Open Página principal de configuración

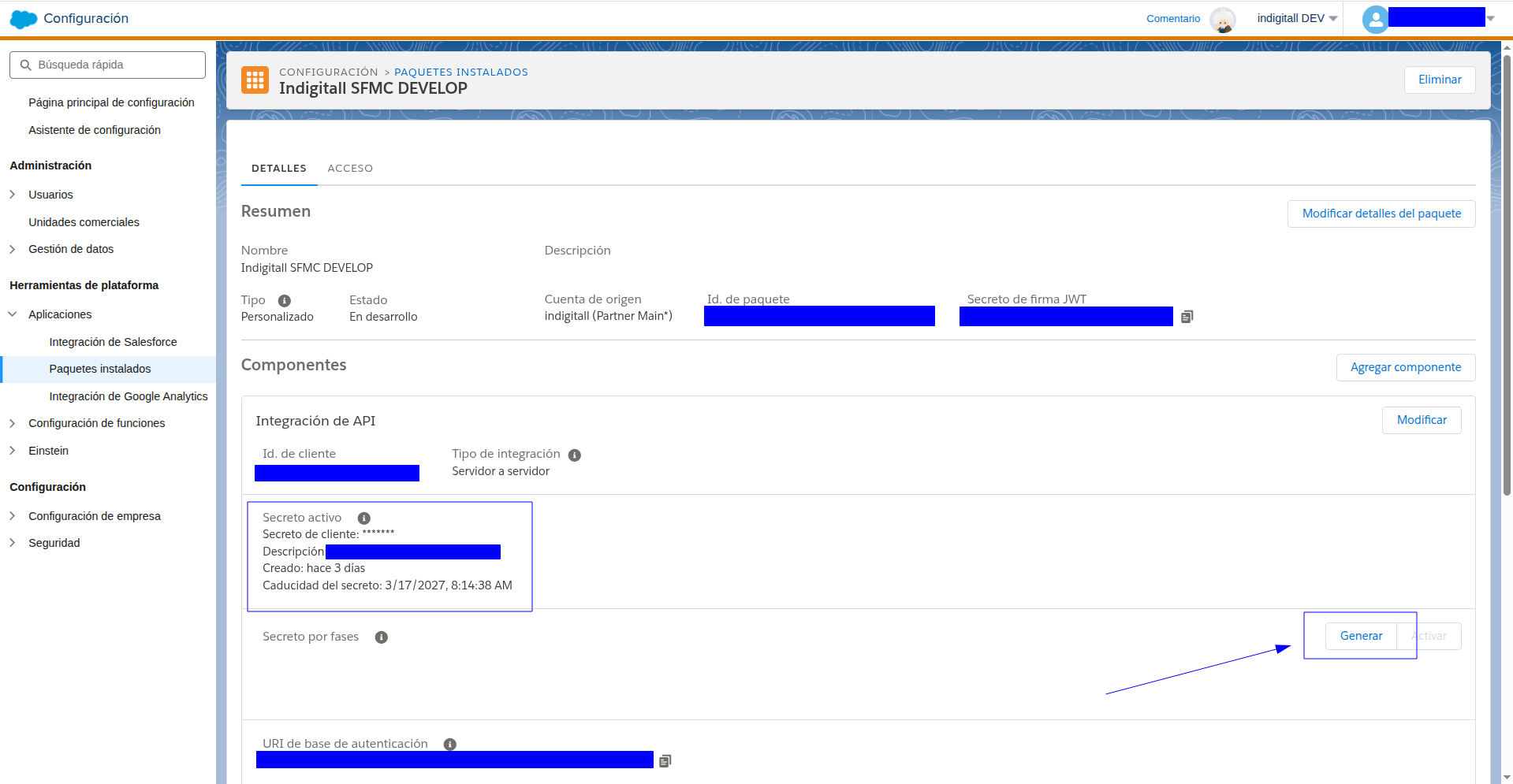pos(111,102)
